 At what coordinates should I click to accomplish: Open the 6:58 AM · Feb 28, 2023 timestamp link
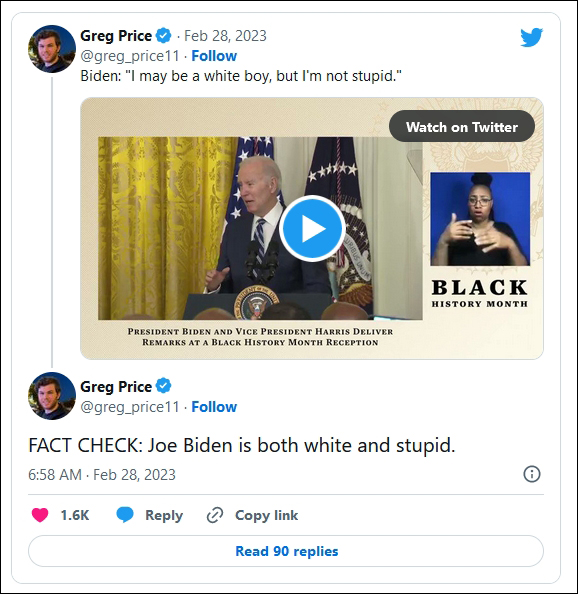pos(102,475)
